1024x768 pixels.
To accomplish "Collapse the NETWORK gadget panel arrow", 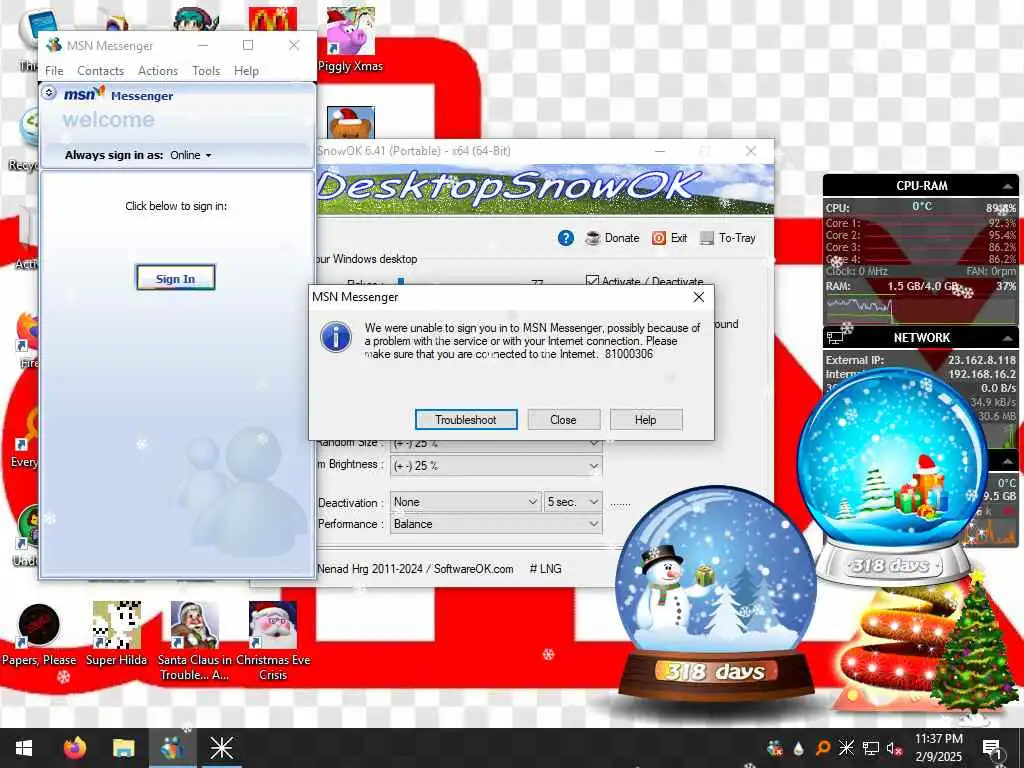I will [x=1007, y=338].
